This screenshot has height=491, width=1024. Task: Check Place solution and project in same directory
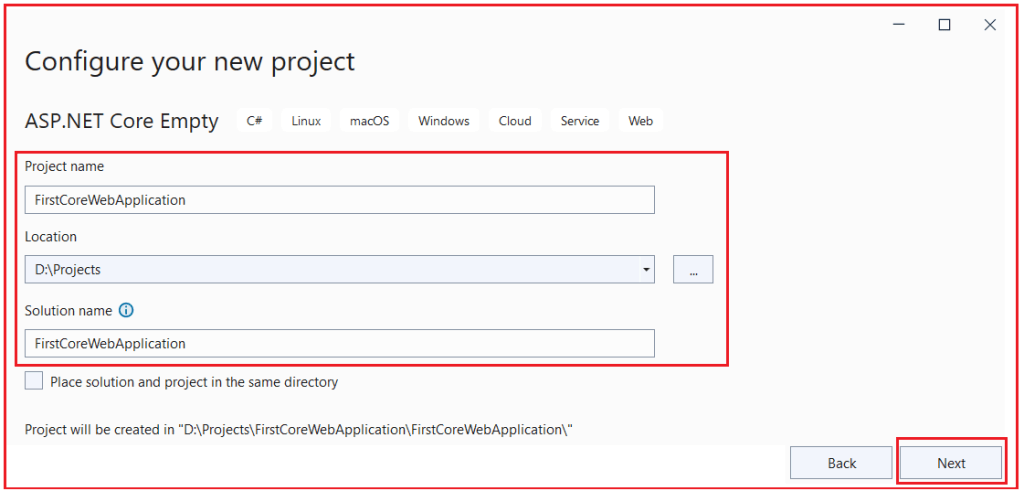coord(33,381)
